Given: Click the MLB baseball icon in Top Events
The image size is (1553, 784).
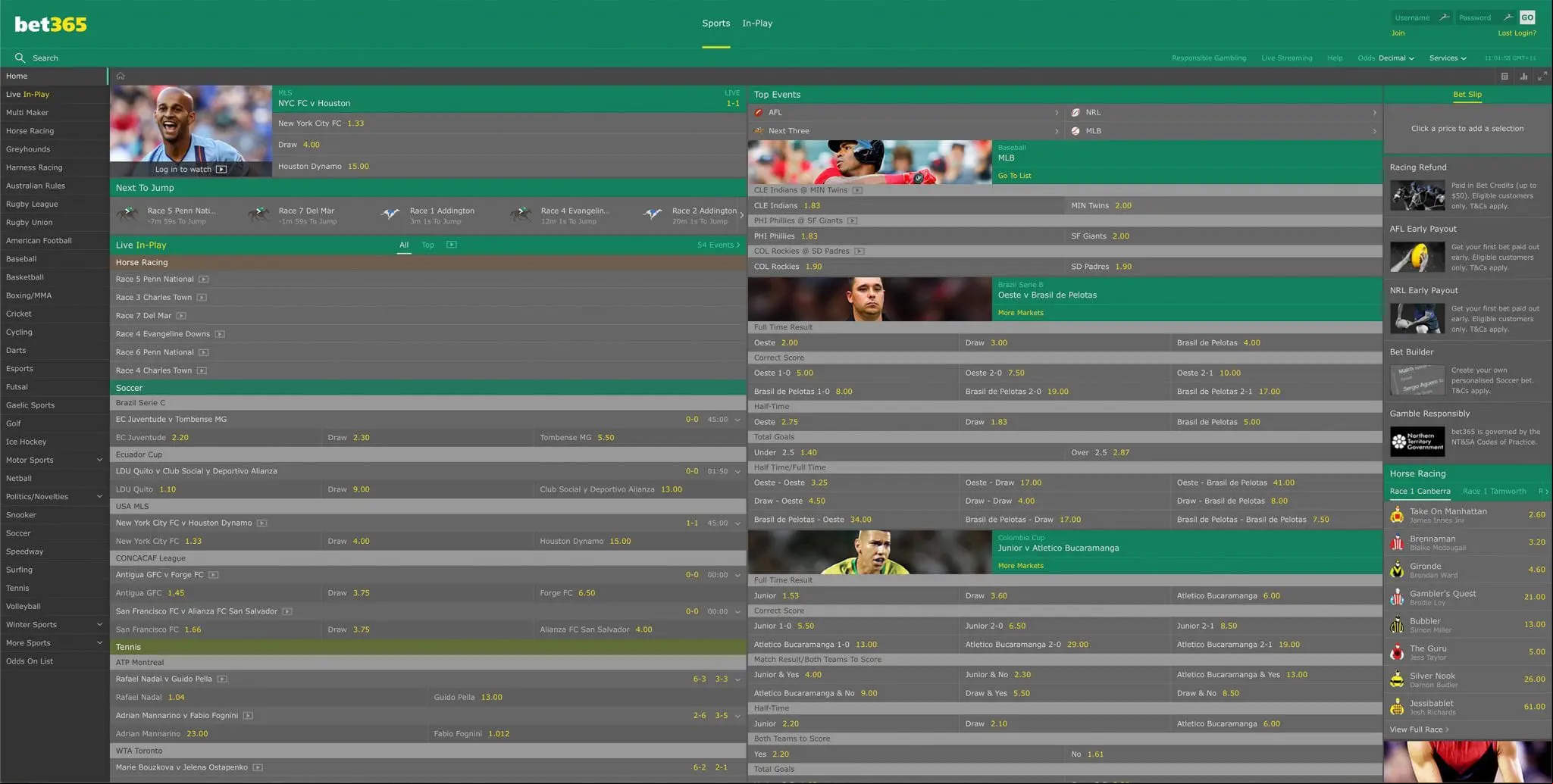Looking at the screenshot, I should 1076,131.
